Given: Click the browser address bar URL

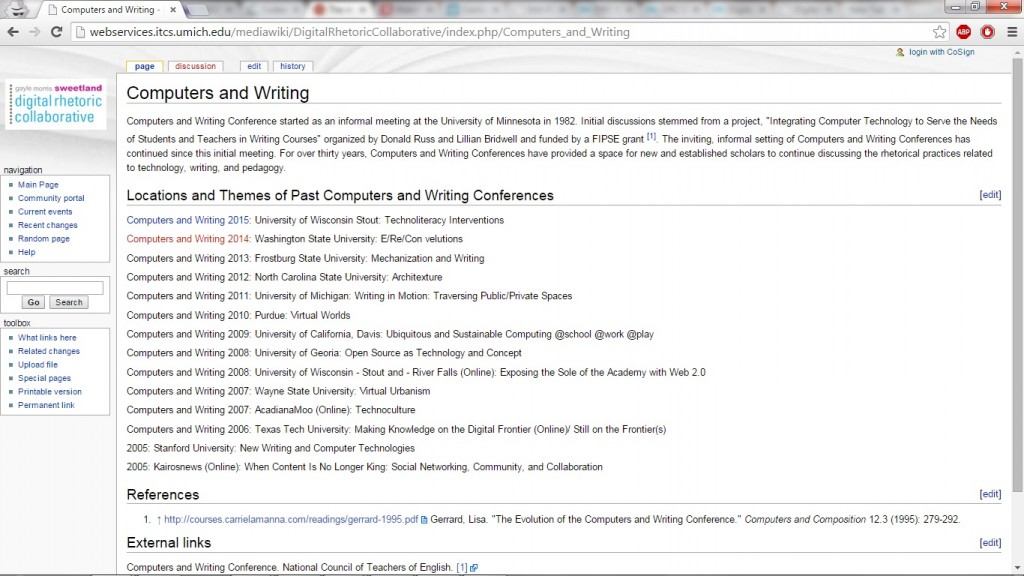Looking at the screenshot, I should (359, 32).
